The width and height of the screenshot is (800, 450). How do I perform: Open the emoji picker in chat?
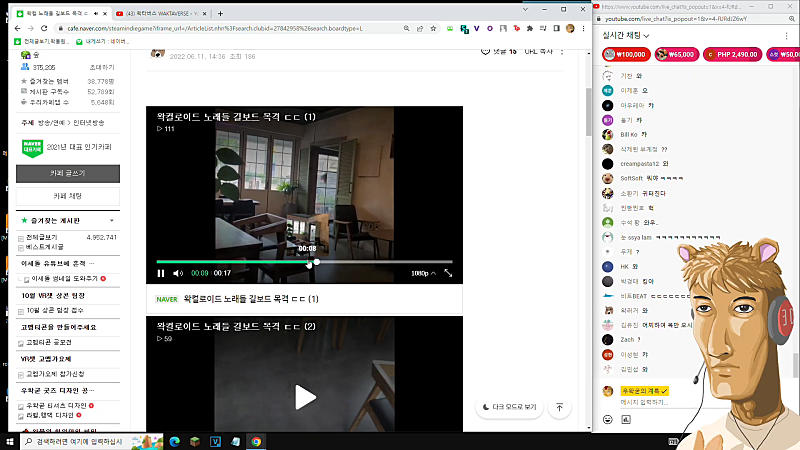point(607,419)
